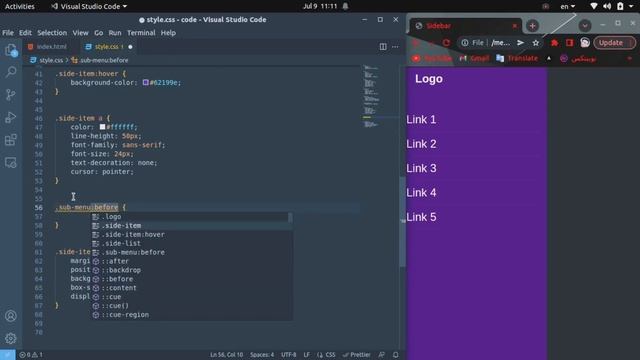Open the Activities overview
This screenshot has height=360, width=640.
(20, 6)
